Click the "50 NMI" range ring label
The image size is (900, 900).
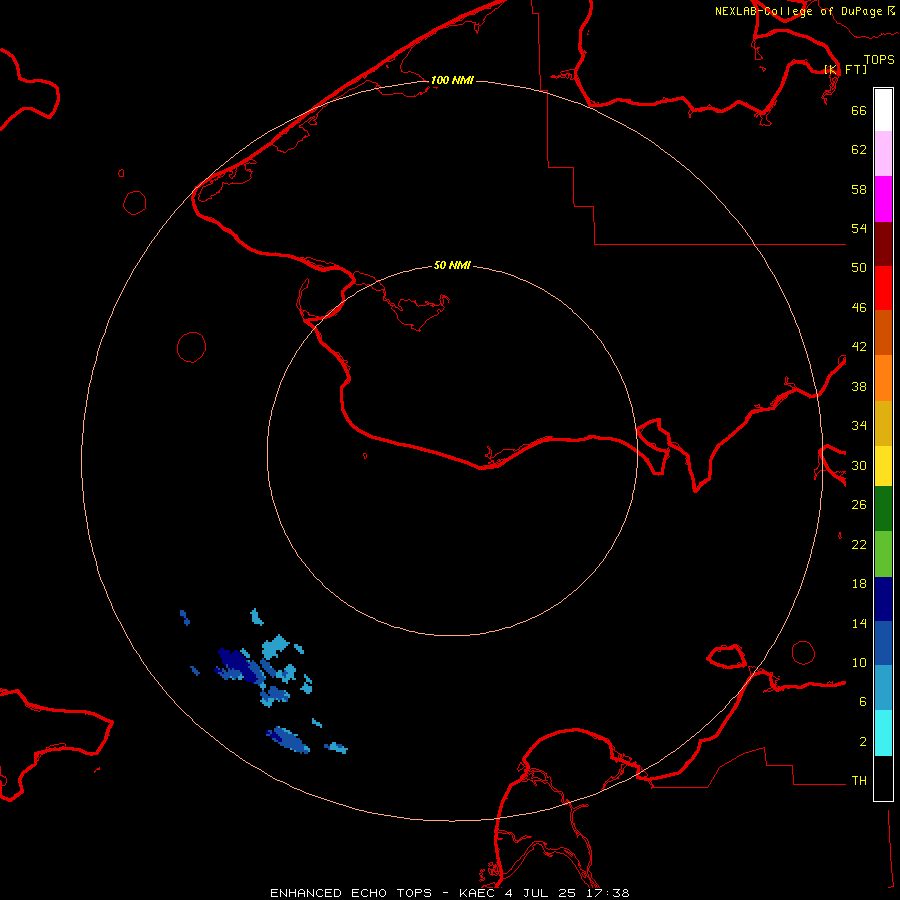coord(452,265)
